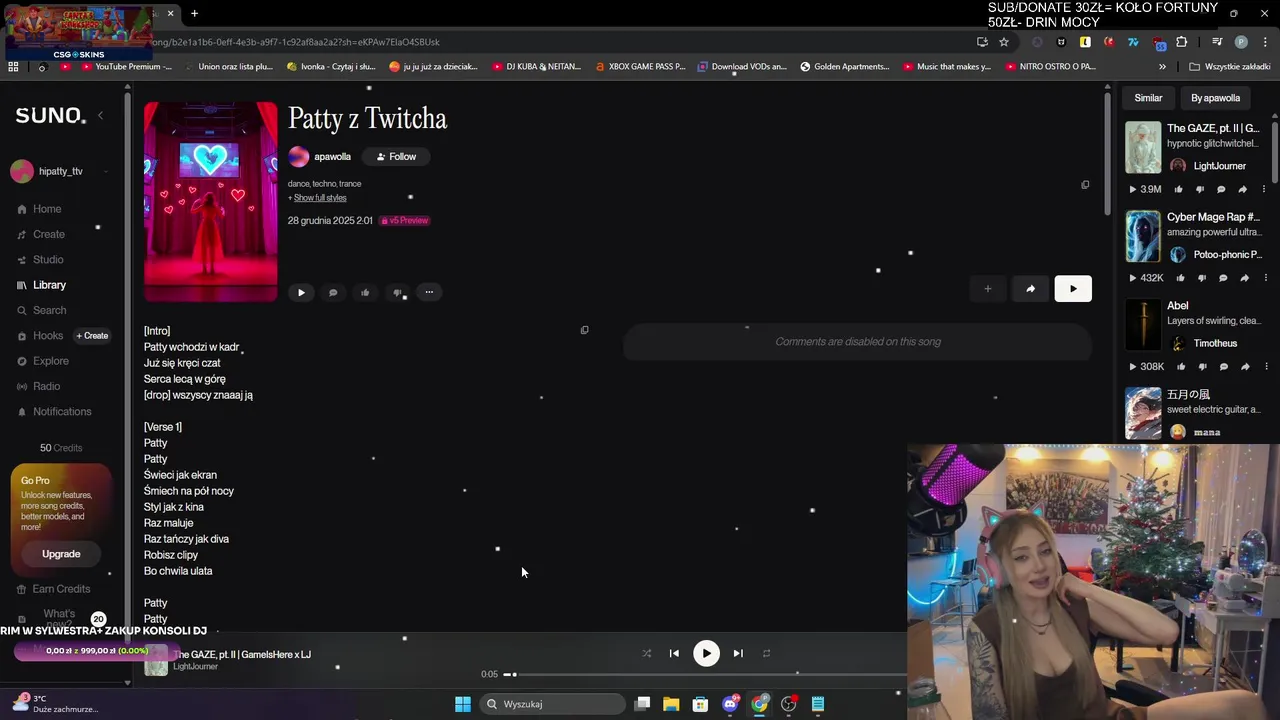
Task: Open the hipatty_ttv account menu
Action: [x=60, y=171]
